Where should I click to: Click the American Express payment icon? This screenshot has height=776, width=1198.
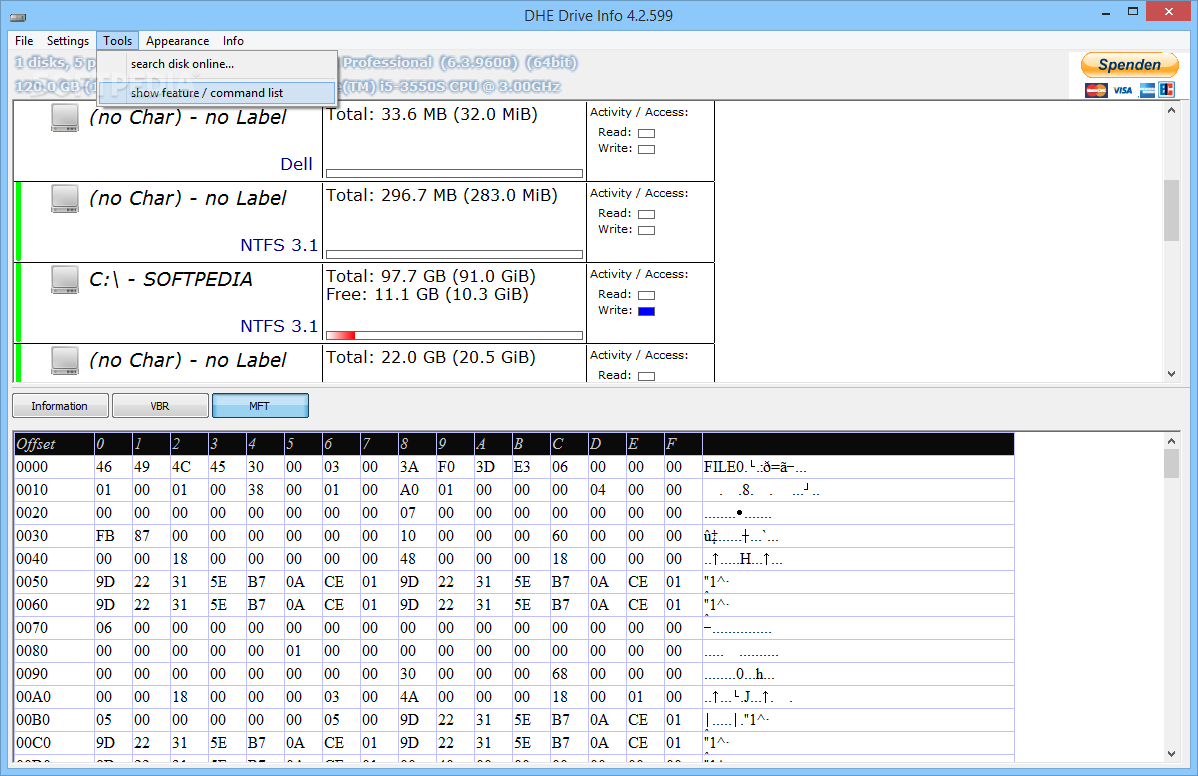tap(1147, 90)
